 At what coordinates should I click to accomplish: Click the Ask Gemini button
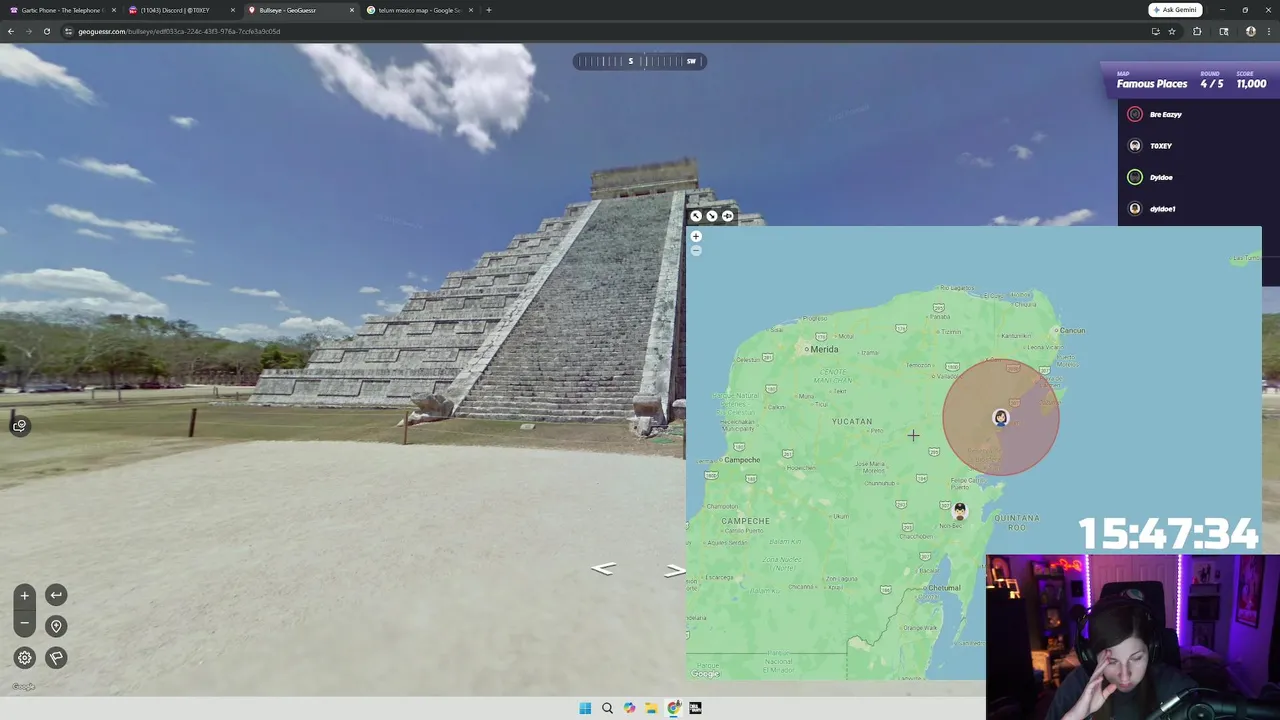[x=1175, y=10]
